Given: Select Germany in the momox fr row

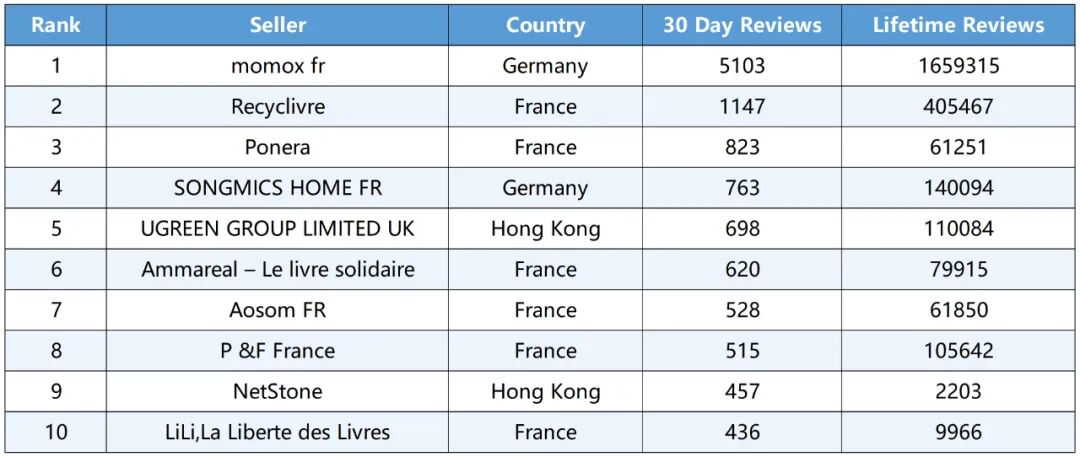Looking at the screenshot, I should [x=545, y=66].
